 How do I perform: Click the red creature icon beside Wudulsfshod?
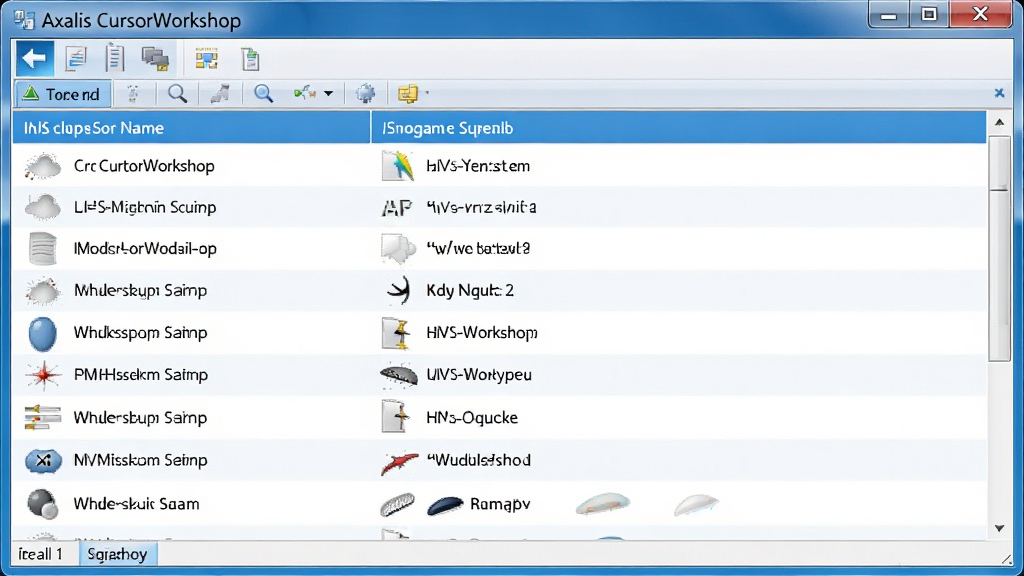click(x=399, y=462)
